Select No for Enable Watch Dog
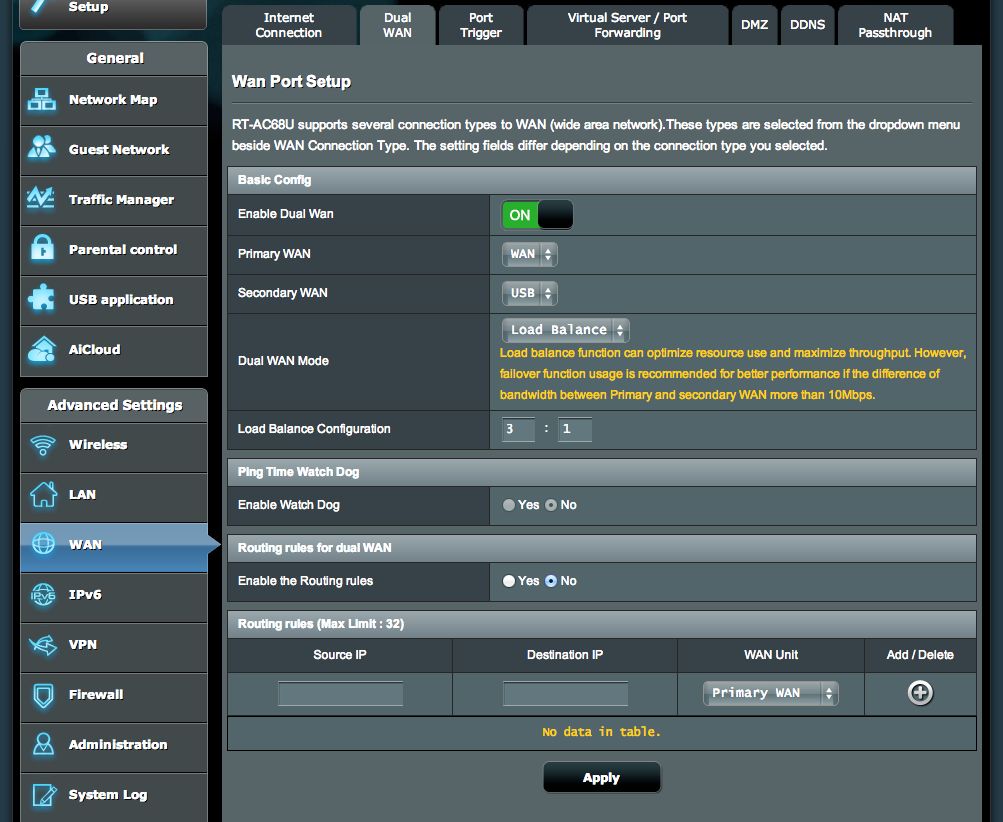 pos(551,505)
